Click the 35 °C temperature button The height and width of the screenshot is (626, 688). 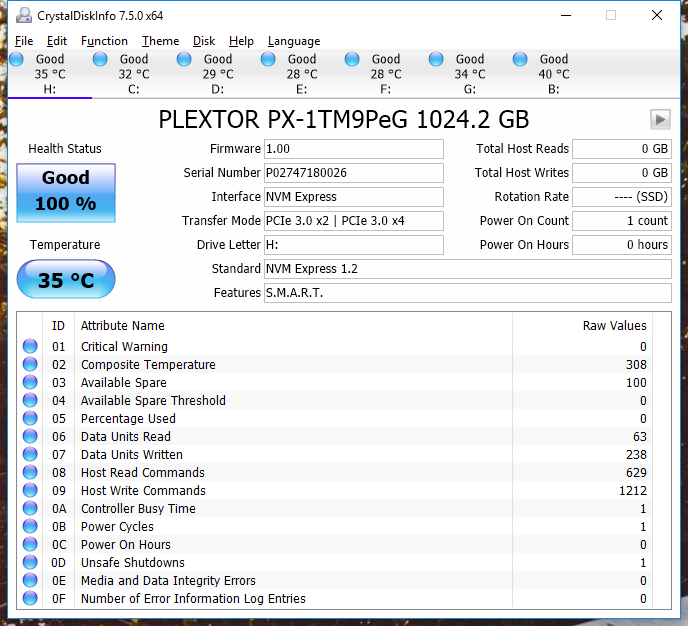tap(66, 280)
